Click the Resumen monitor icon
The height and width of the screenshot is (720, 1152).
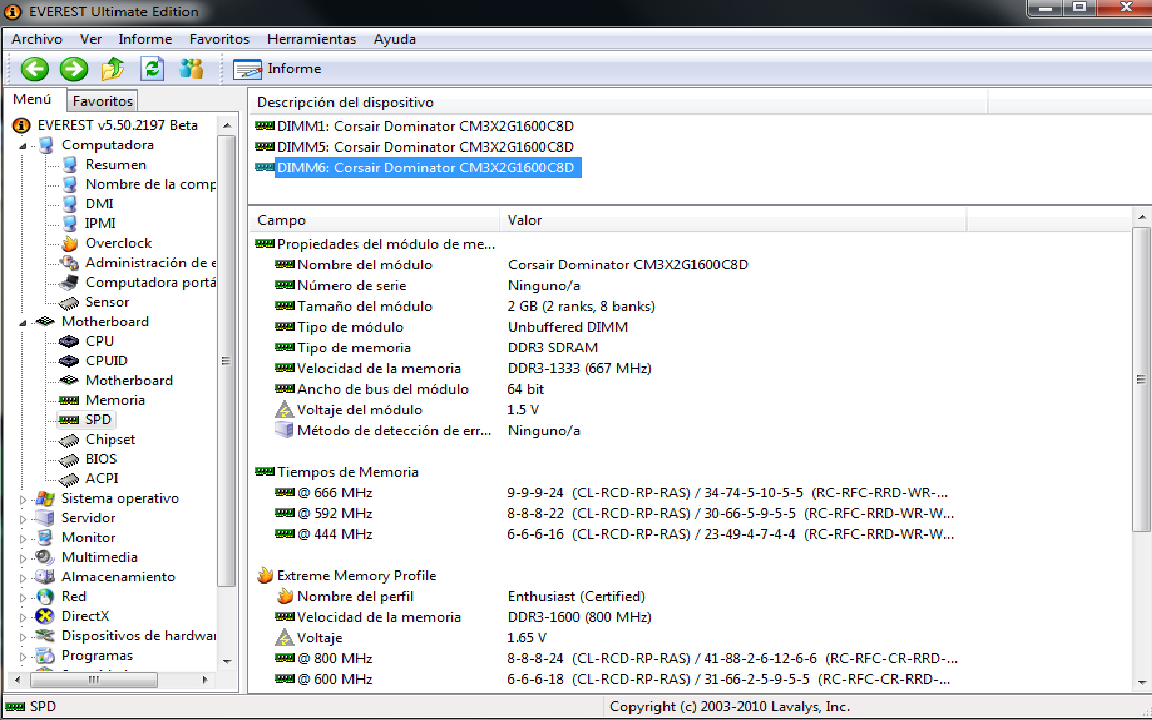(70, 165)
